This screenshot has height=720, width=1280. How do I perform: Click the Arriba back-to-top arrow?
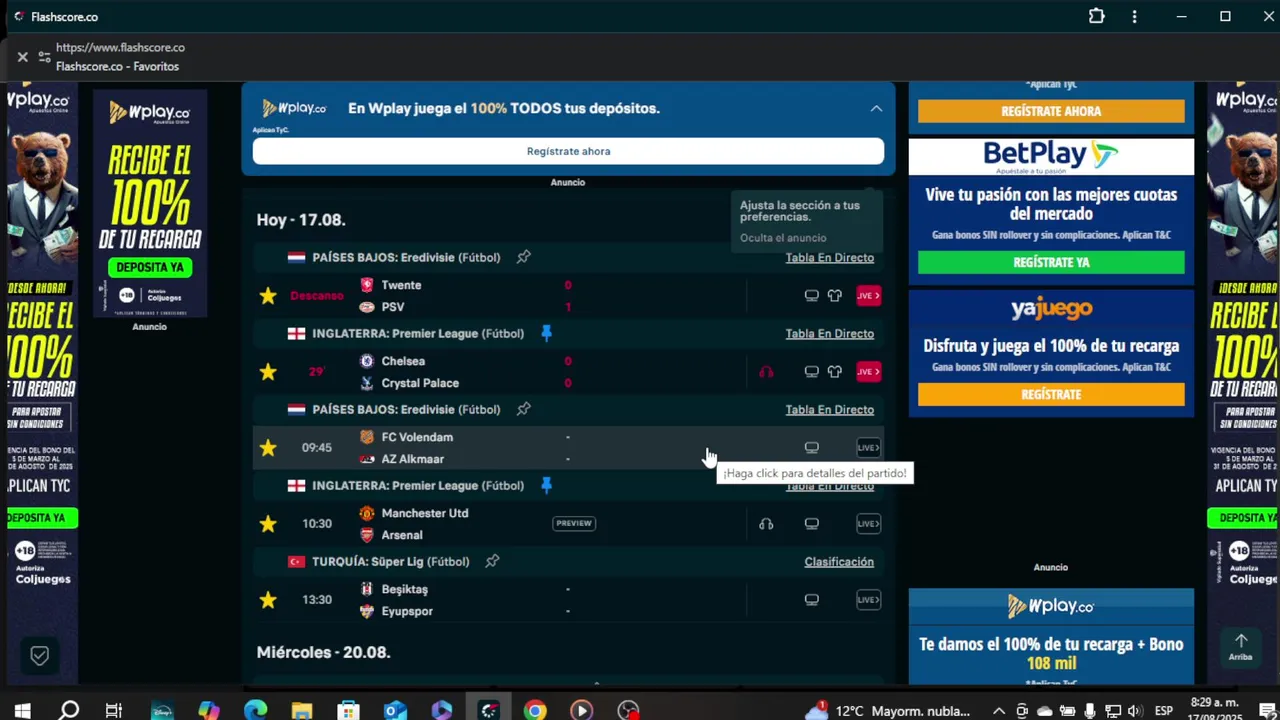click(1241, 646)
